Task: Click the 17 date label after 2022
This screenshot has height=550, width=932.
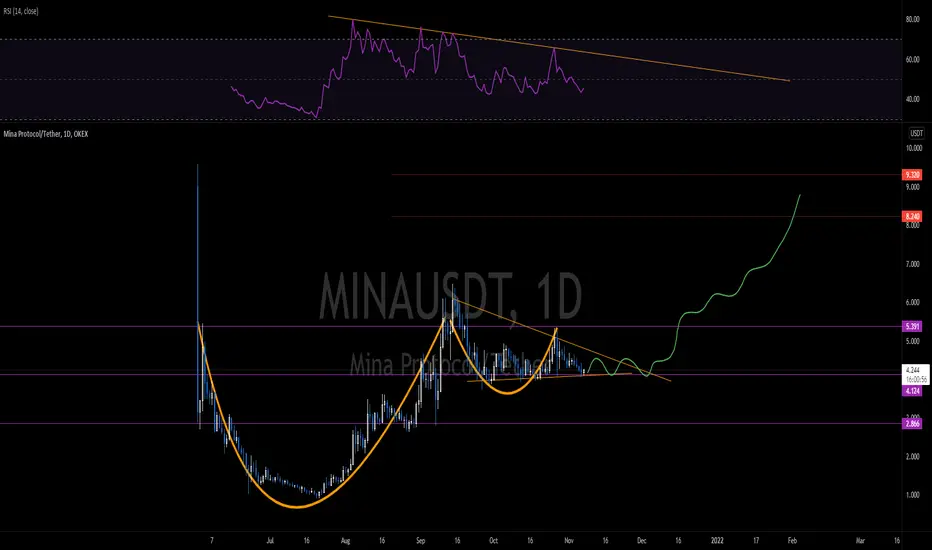Action: pos(756,540)
